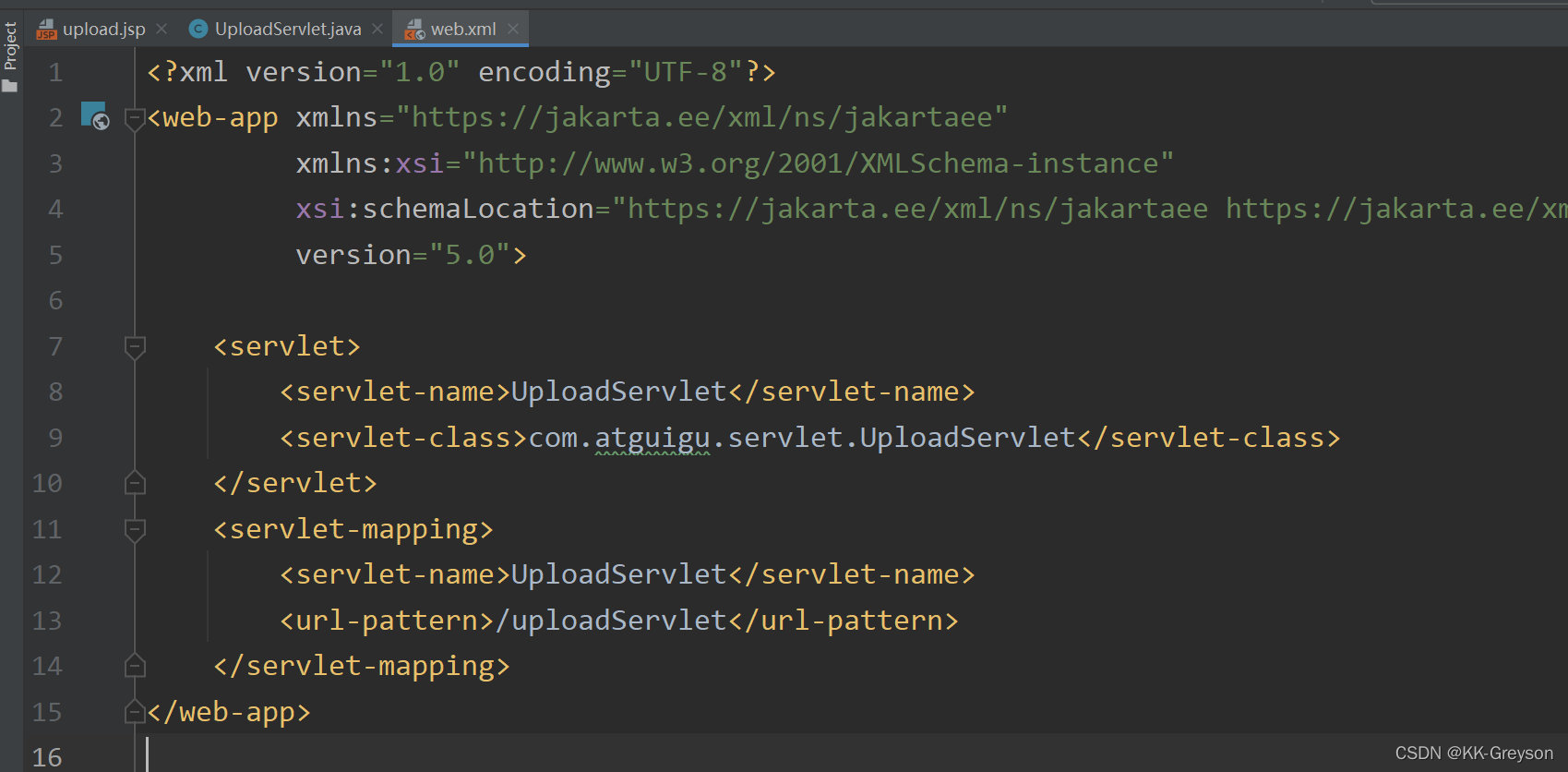Click the closing </servlet-mapping> tag
The height and width of the screenshot is (772, 1568).
[x=362, y=666]
